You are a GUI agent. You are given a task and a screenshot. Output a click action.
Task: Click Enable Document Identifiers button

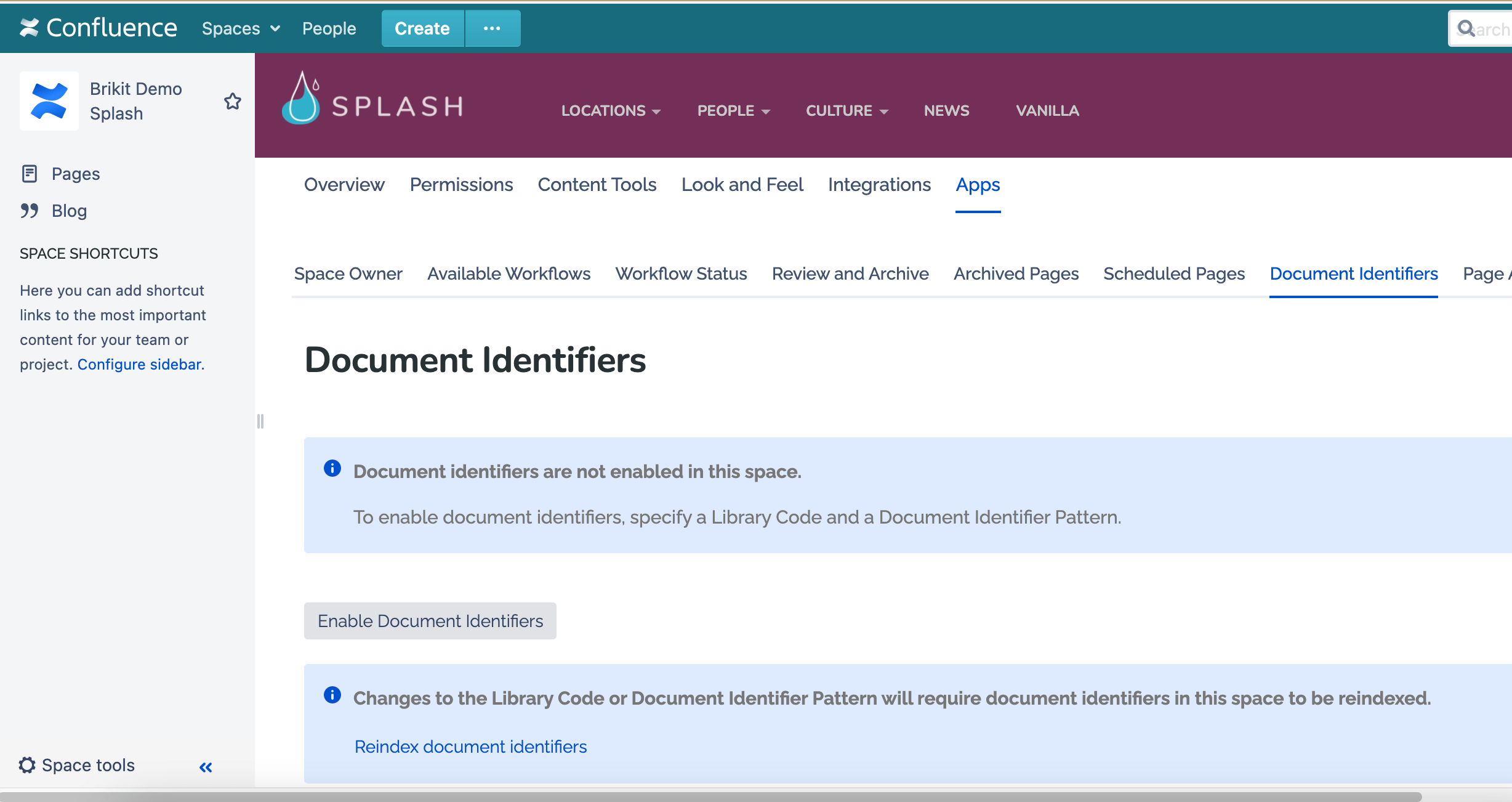(x=430, y=621)
